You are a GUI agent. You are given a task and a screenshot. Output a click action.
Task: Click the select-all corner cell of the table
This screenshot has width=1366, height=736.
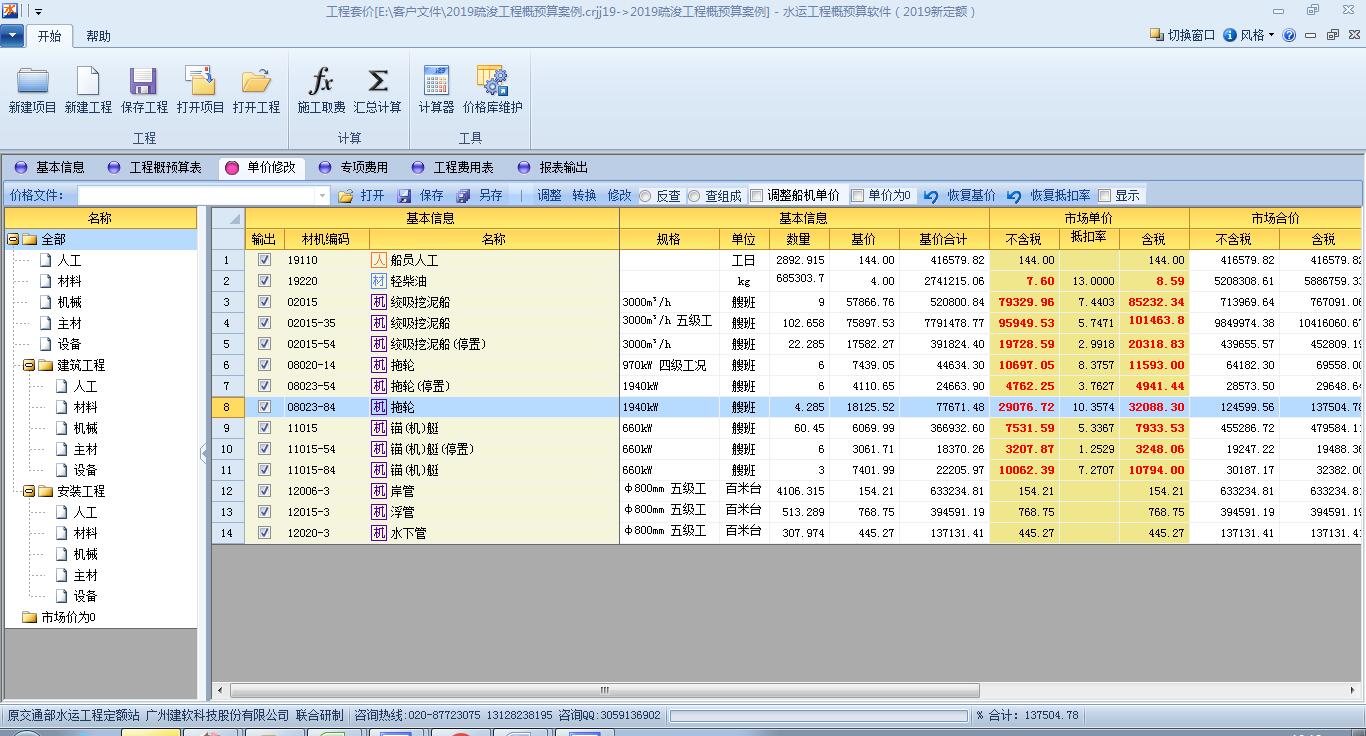[228, 218]
